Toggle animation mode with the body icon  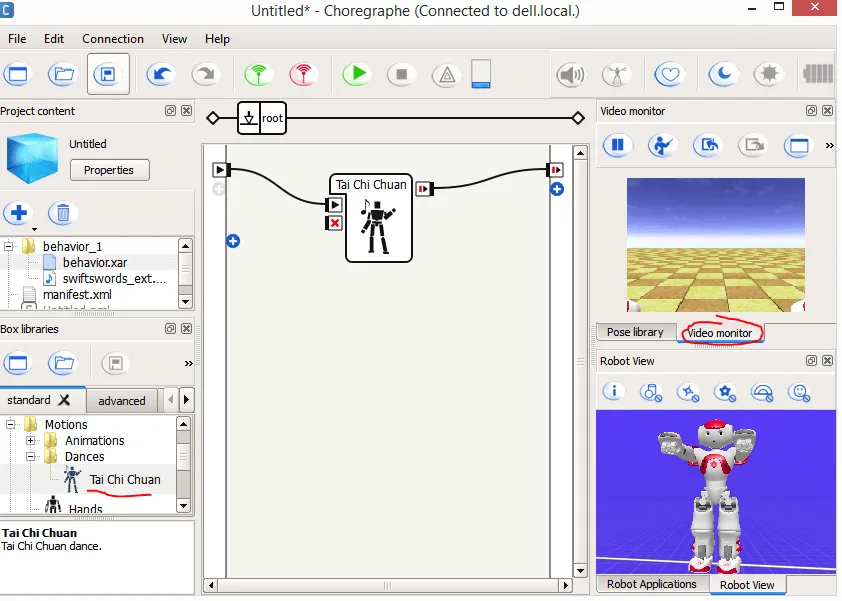click(x=616, y=74)
